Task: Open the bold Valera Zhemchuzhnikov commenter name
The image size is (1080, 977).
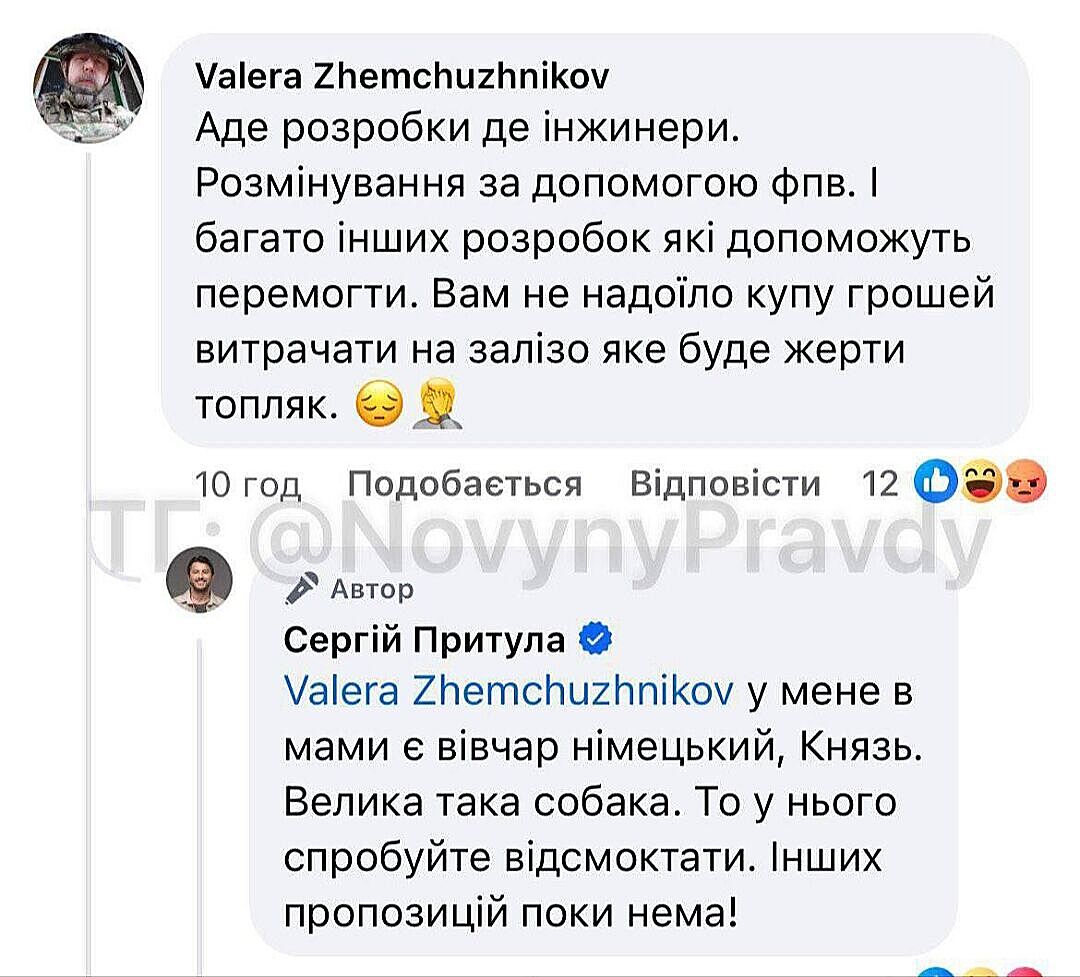Action: click(x=401, y=78)
